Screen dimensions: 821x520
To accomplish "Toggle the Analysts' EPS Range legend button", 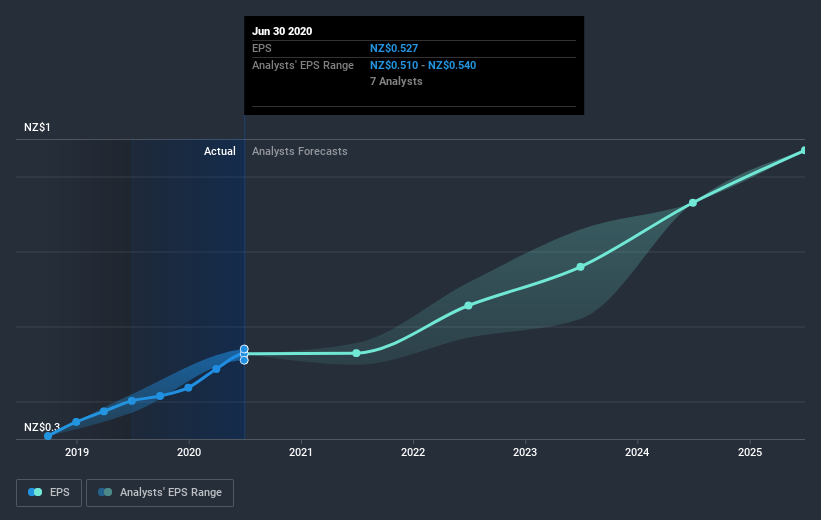I will pyautogui.click(x=160, y=493).
